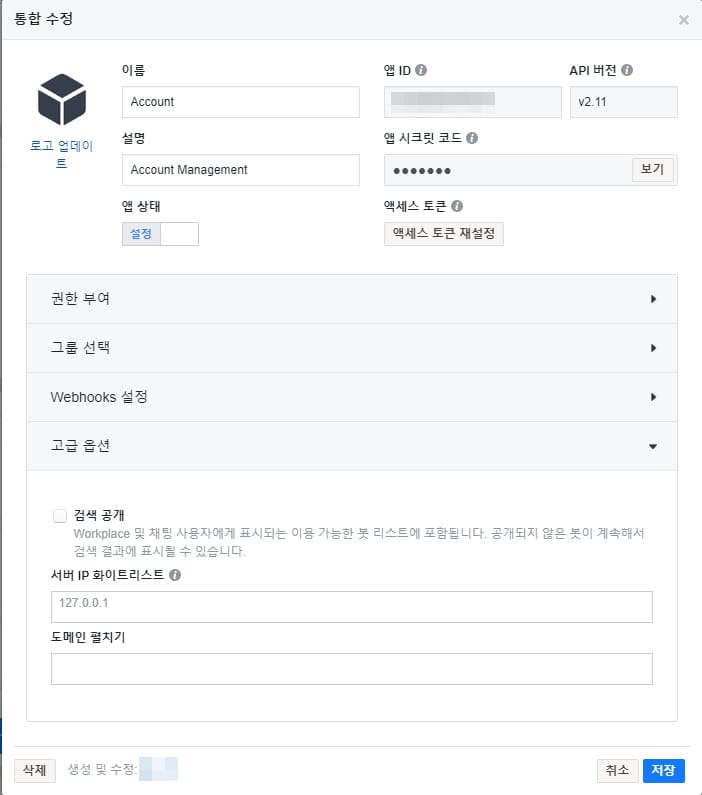702x795 pixels.
Task: Click the 저장 button
Action: (x=663, y=771)
